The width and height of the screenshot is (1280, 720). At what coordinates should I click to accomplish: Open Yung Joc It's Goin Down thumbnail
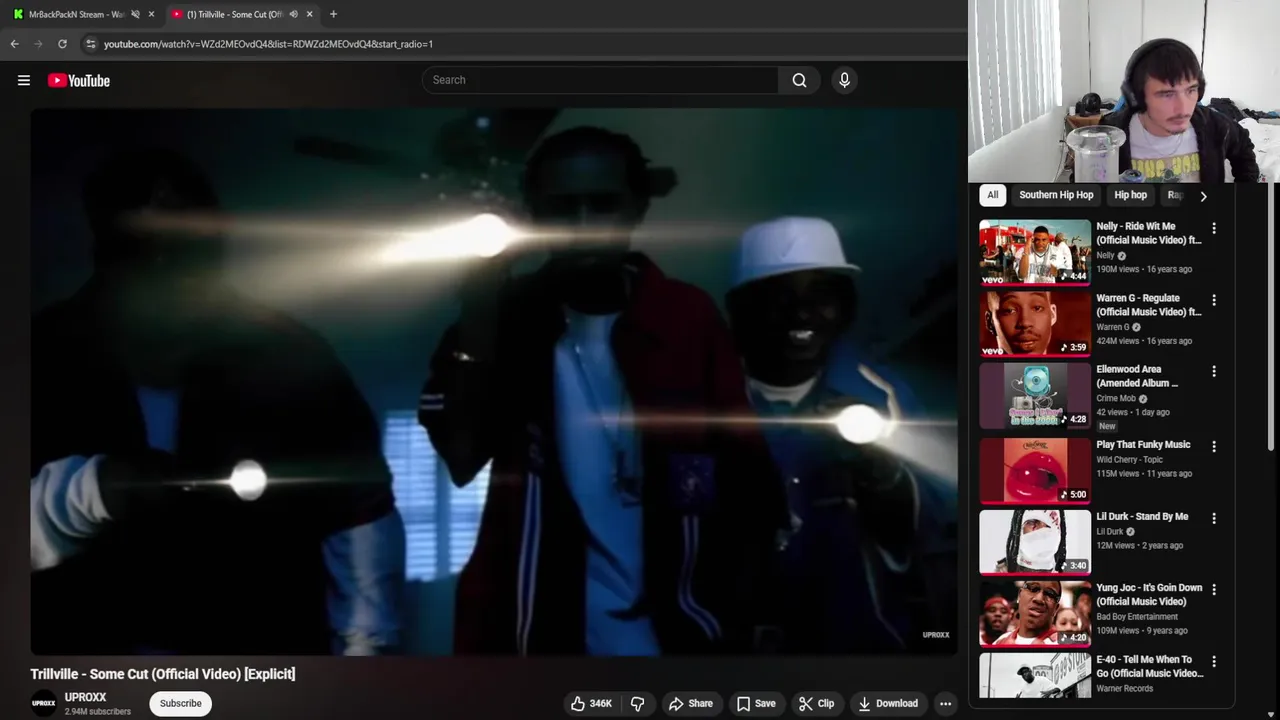(x=1035, y=614)
